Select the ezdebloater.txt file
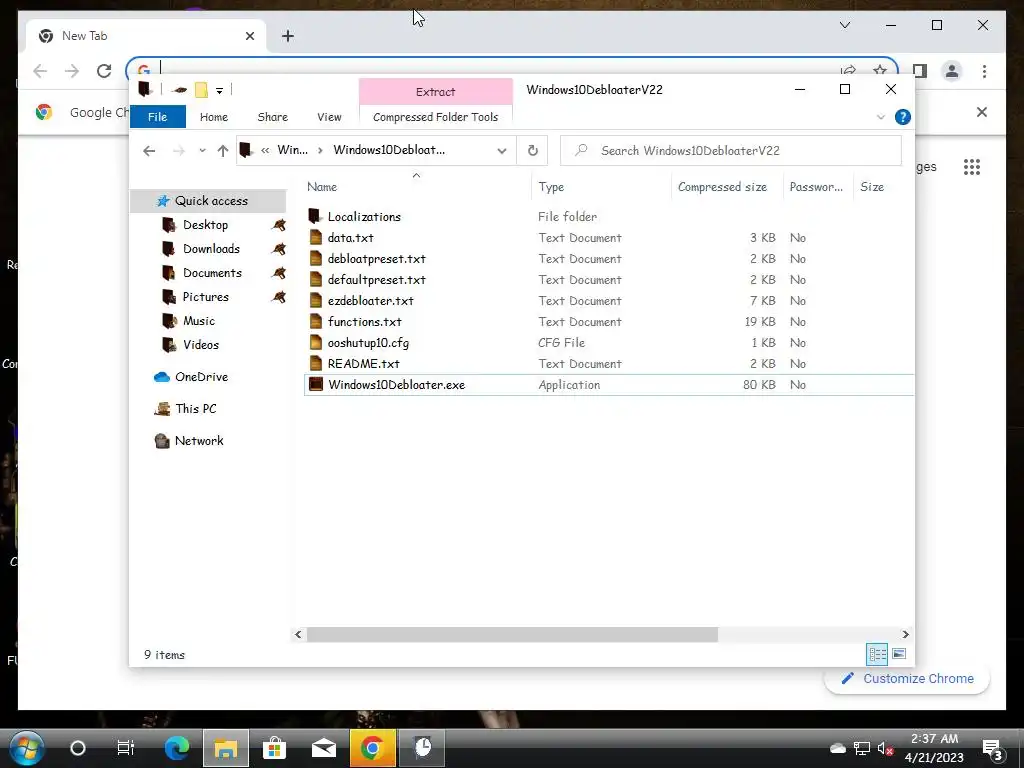 [370, 301]
